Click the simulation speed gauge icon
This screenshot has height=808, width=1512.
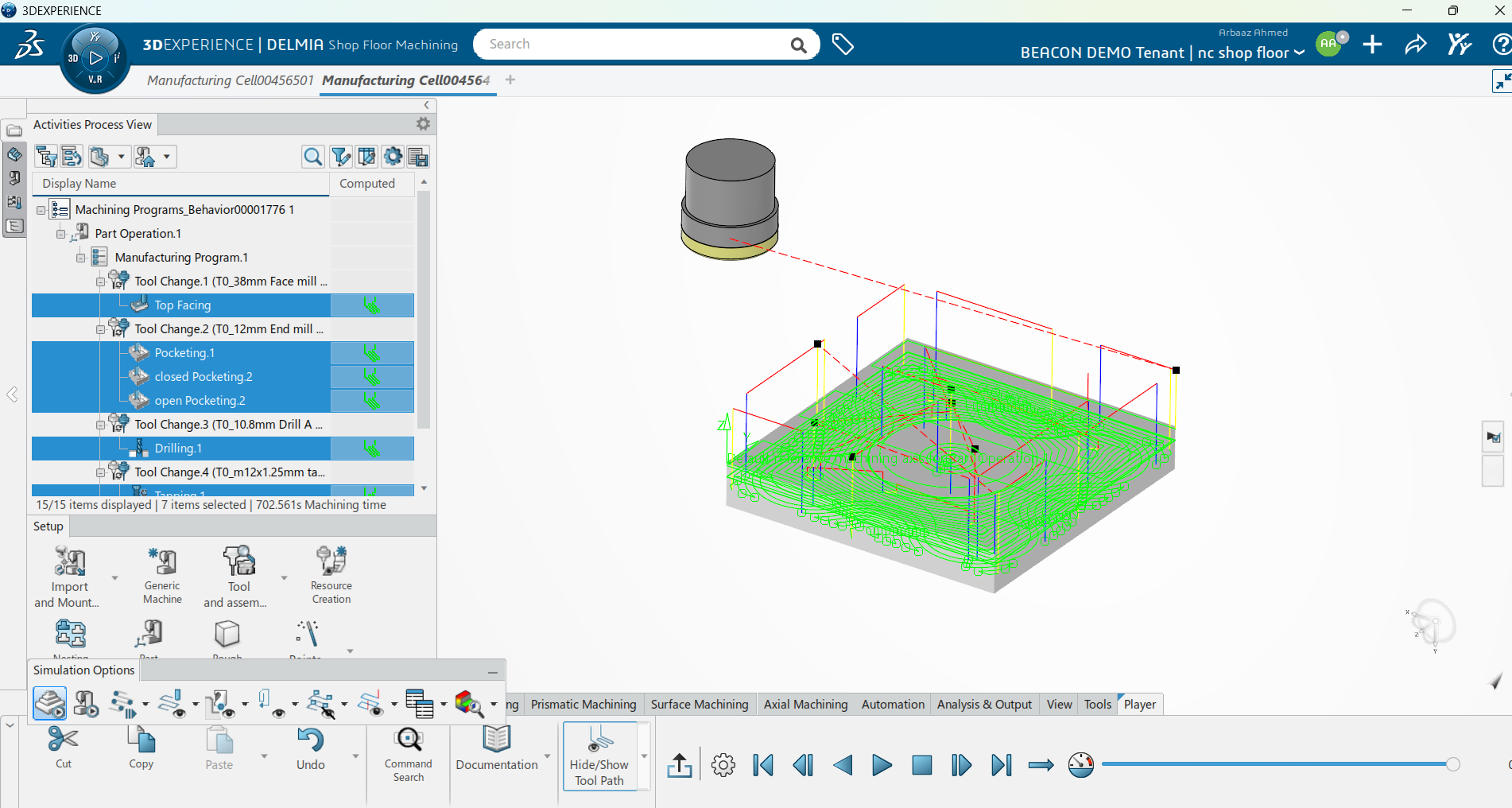coord(1081,765)
